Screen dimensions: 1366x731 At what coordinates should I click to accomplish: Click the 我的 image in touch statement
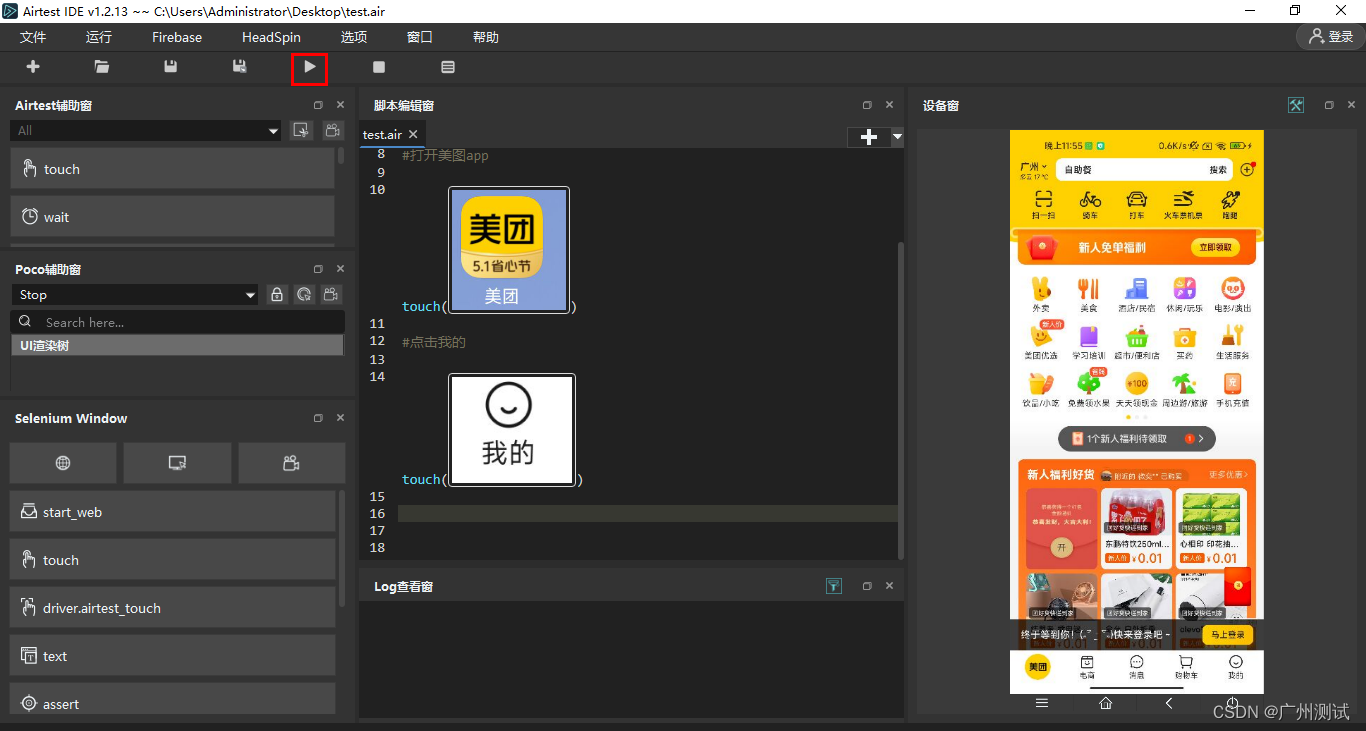(512, 430)
